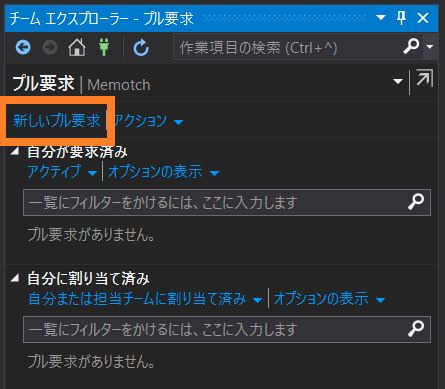Open the アクション dropdown menu
The height and width of the screenshot is (389, 445).
(x=148, y=121)
